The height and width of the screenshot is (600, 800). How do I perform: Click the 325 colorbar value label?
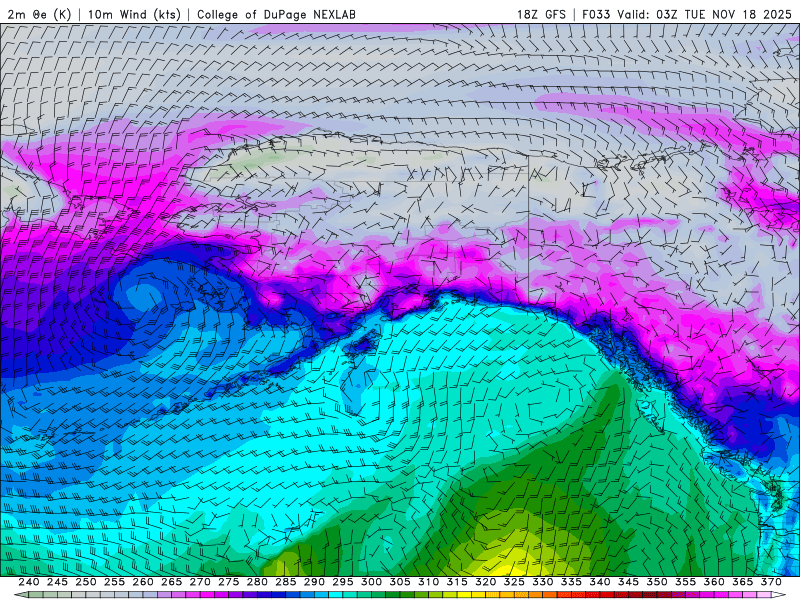(514, 582)
